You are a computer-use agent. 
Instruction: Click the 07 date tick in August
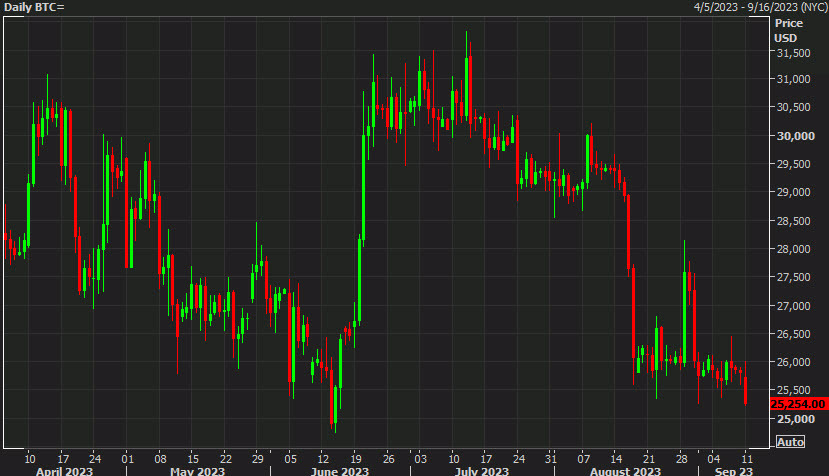point(583,459)
